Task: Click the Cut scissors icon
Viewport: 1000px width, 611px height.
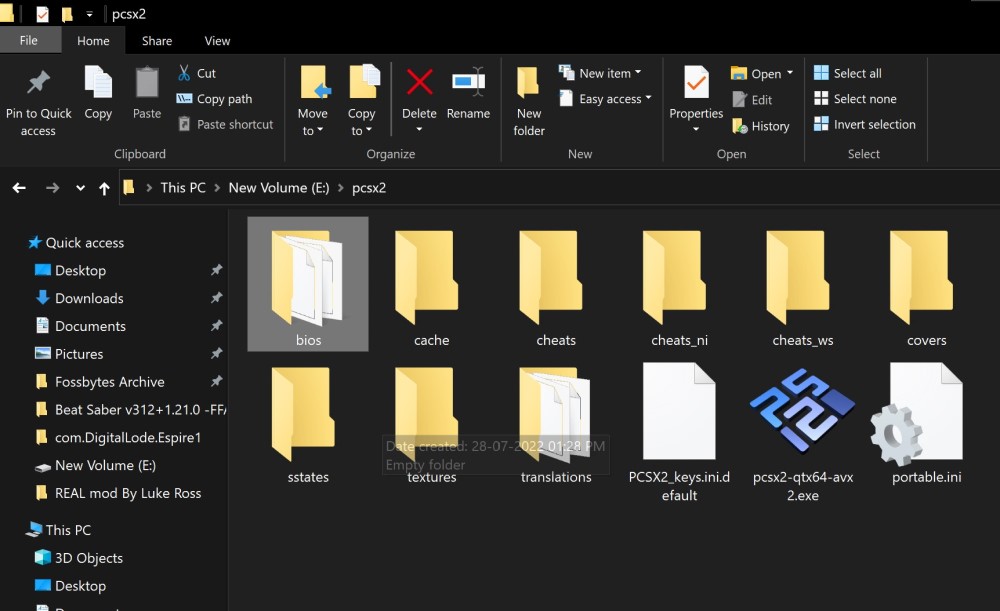Action: pyautogui.click(x=184, y=73)
